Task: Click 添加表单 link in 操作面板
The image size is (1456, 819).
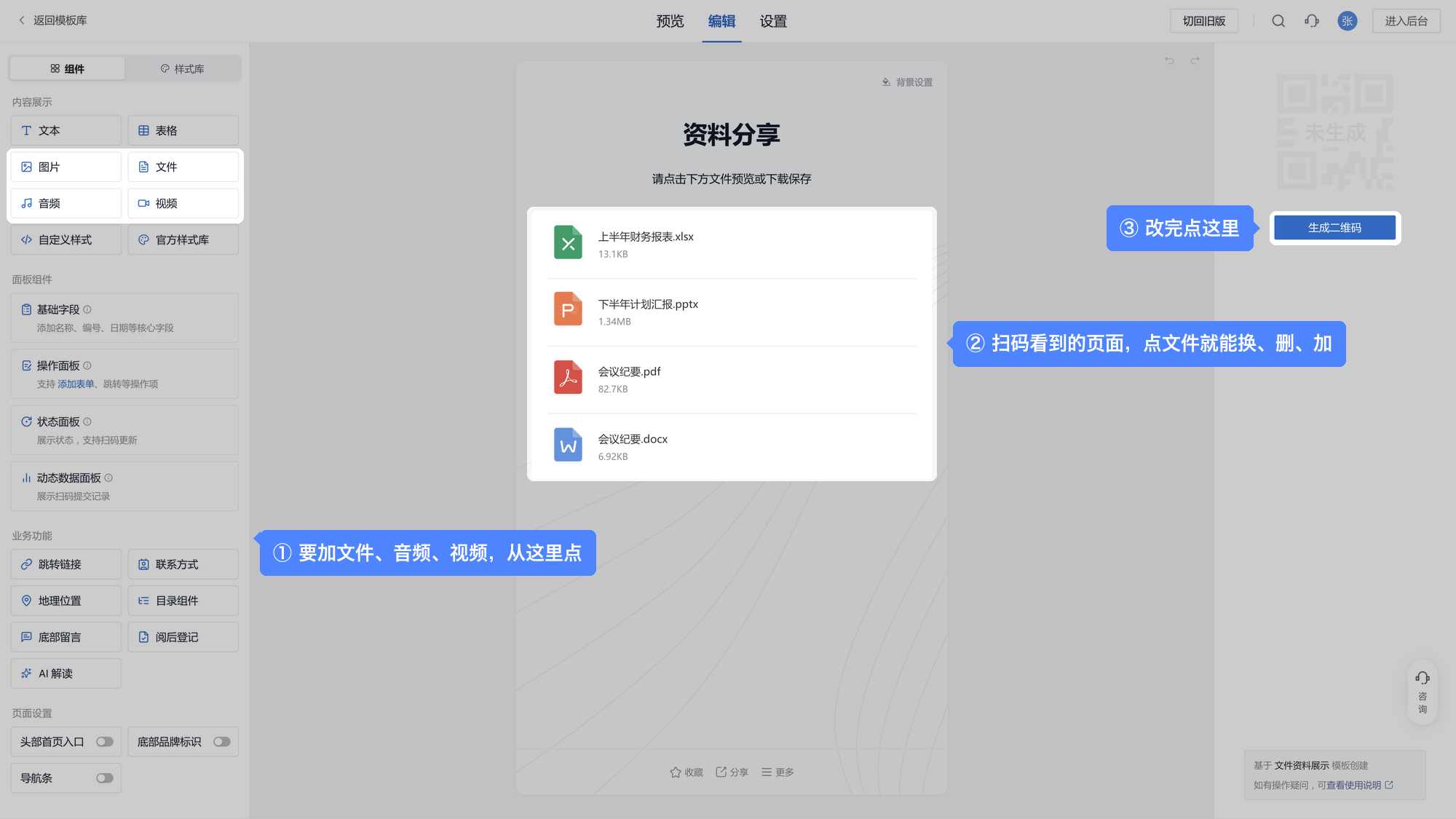Action: (x=76, y=384)
